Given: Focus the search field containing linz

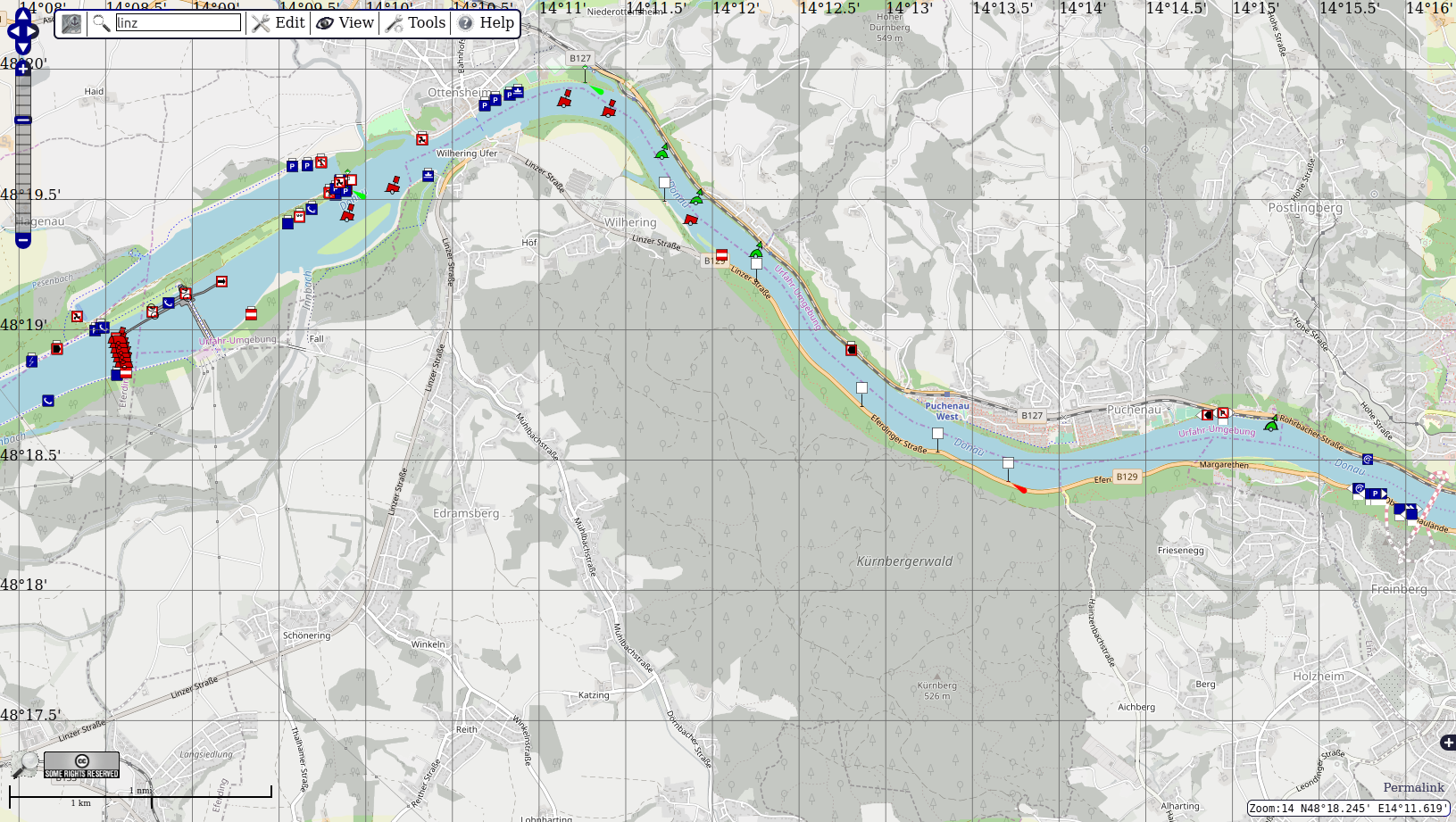Looking at the screenshot, I should click(179, 23).
